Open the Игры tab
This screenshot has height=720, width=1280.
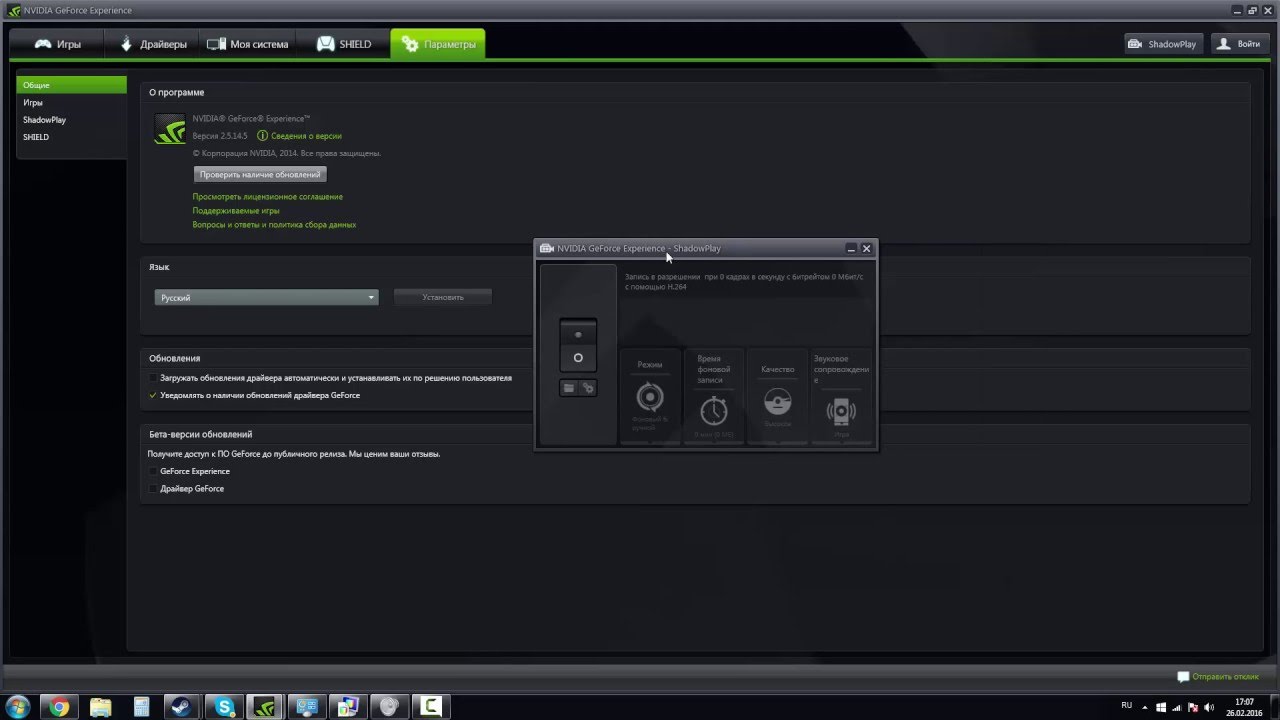(x=57, y=44)
